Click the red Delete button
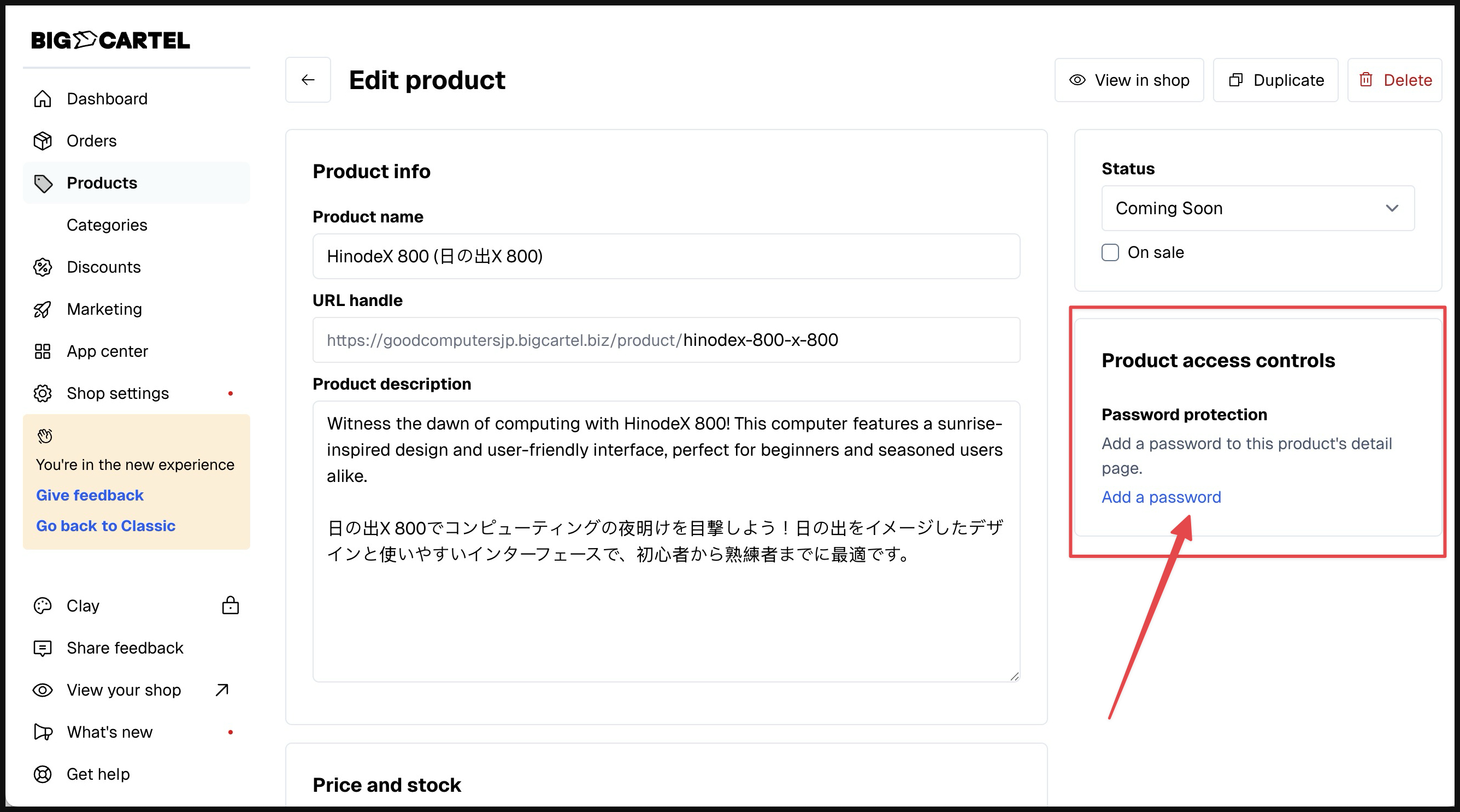 (1394, 80)
